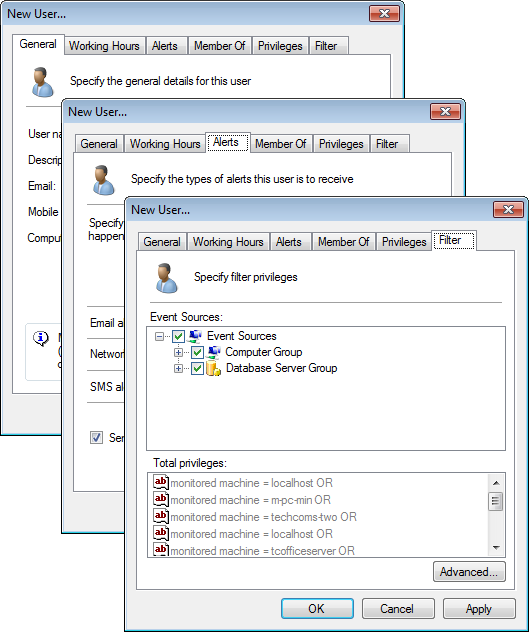The height and width of the screenshot is (632, 529).
Task: Click the Event Sources network icon
Action: coord(195,336)
